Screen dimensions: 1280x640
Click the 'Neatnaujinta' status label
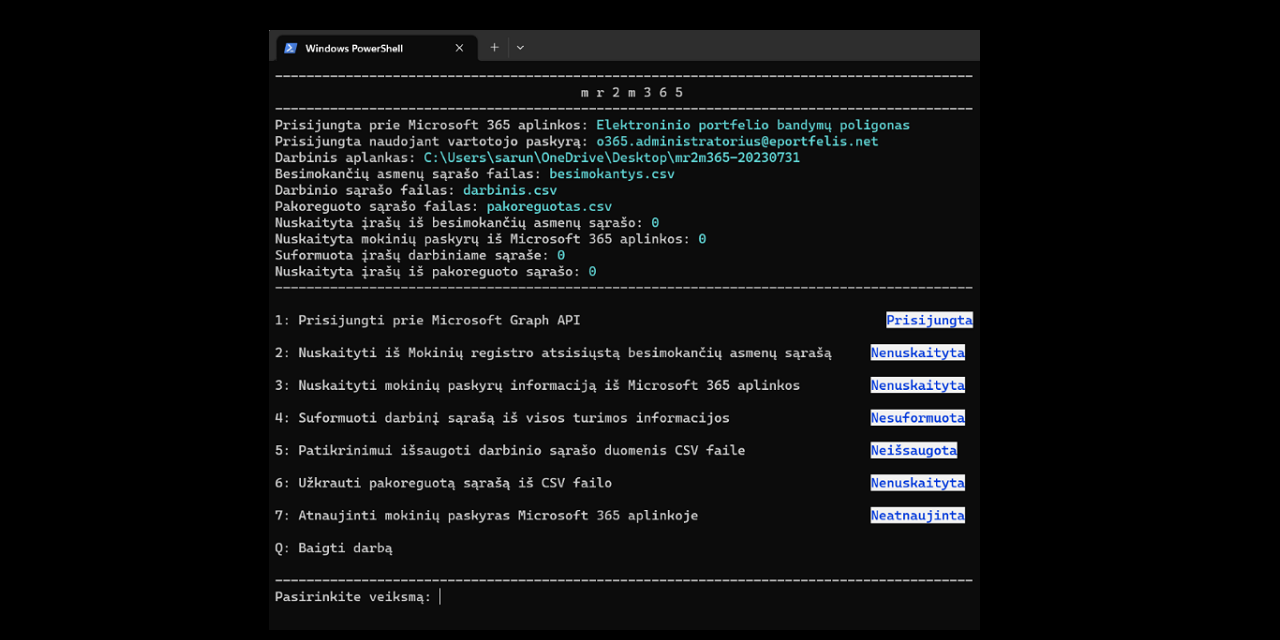917,515
